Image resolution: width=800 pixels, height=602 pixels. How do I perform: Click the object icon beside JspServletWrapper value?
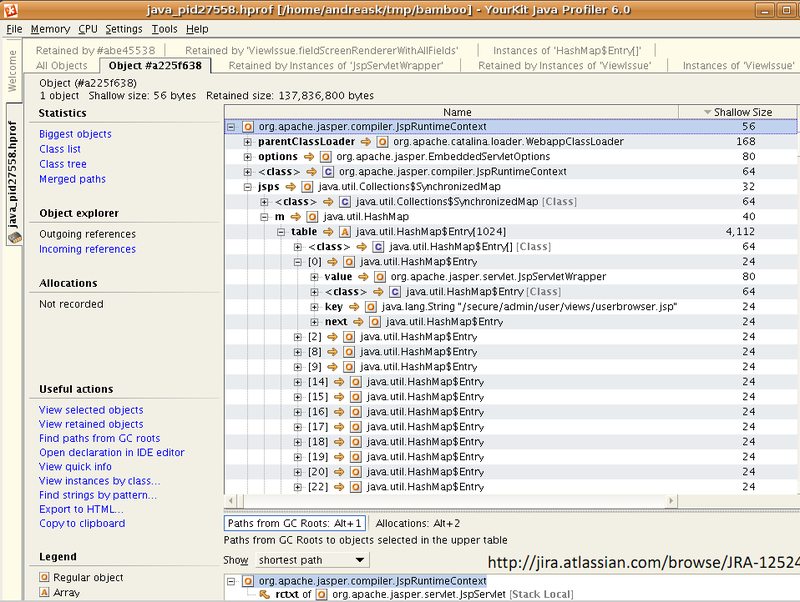pos(380,277)
